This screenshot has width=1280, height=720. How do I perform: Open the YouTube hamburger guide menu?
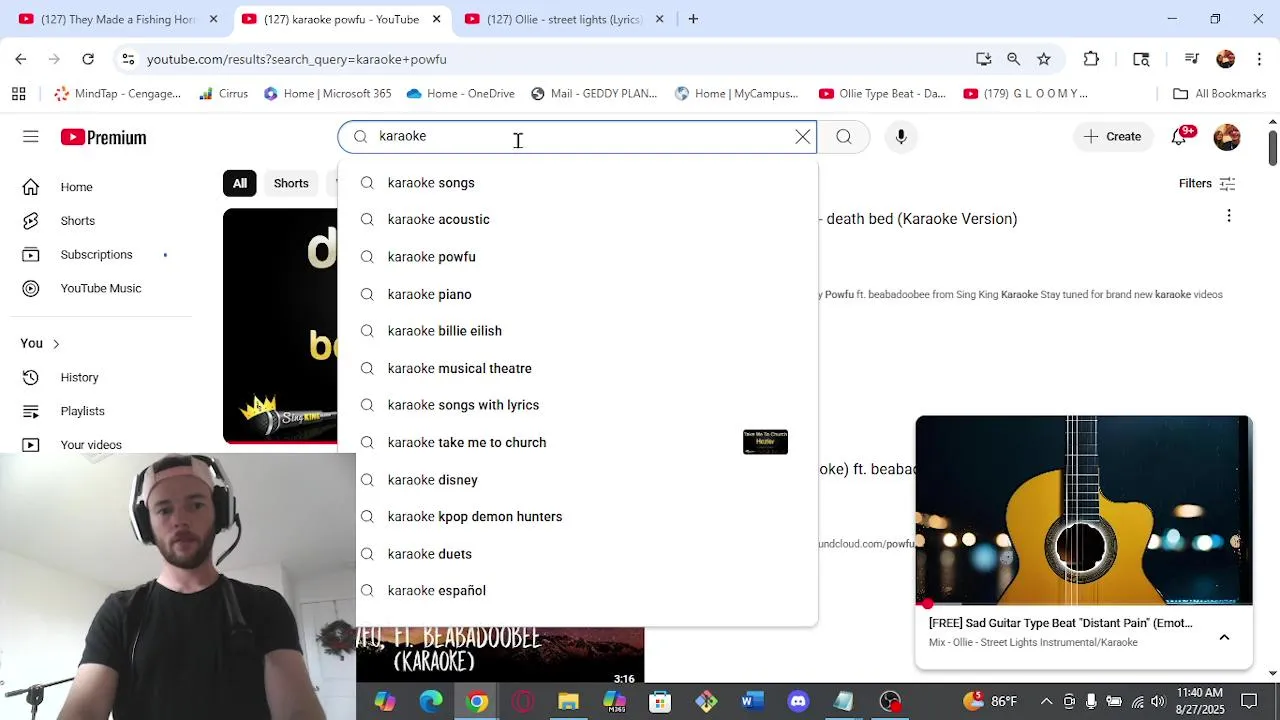coord(31,137)
